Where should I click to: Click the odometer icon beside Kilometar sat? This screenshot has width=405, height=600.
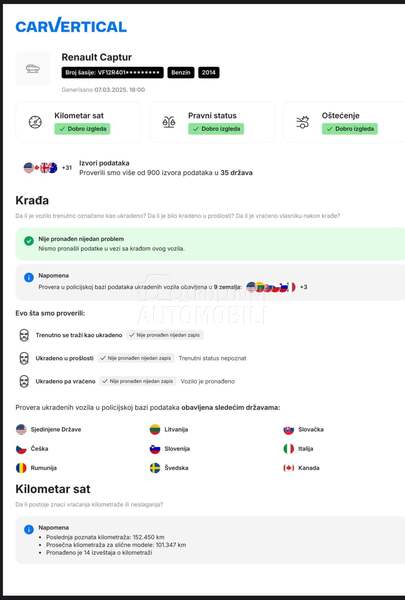tap(35, 122)
